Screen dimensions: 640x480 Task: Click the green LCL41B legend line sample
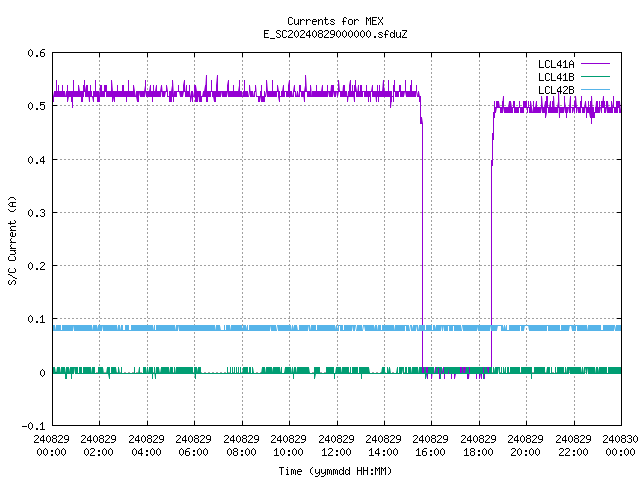tap(595, 76)
